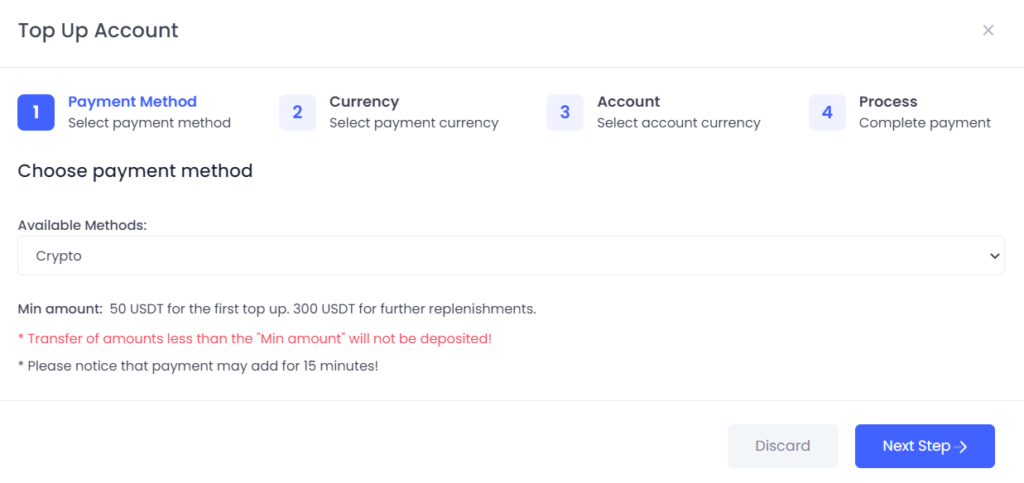Close the Top Up Account dialog

pyautogui.click(x=988, y=30)
